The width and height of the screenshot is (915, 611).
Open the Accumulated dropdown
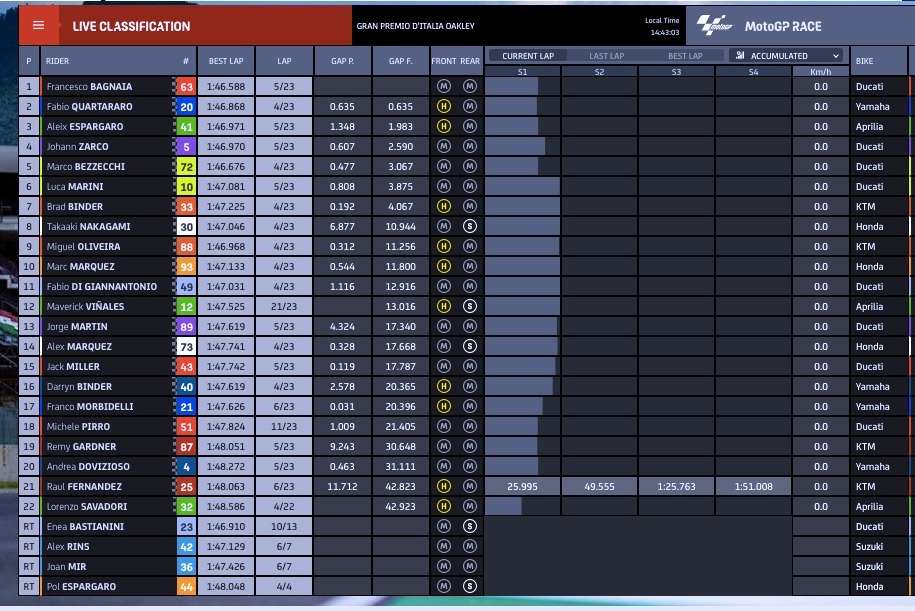click(786, 56)
